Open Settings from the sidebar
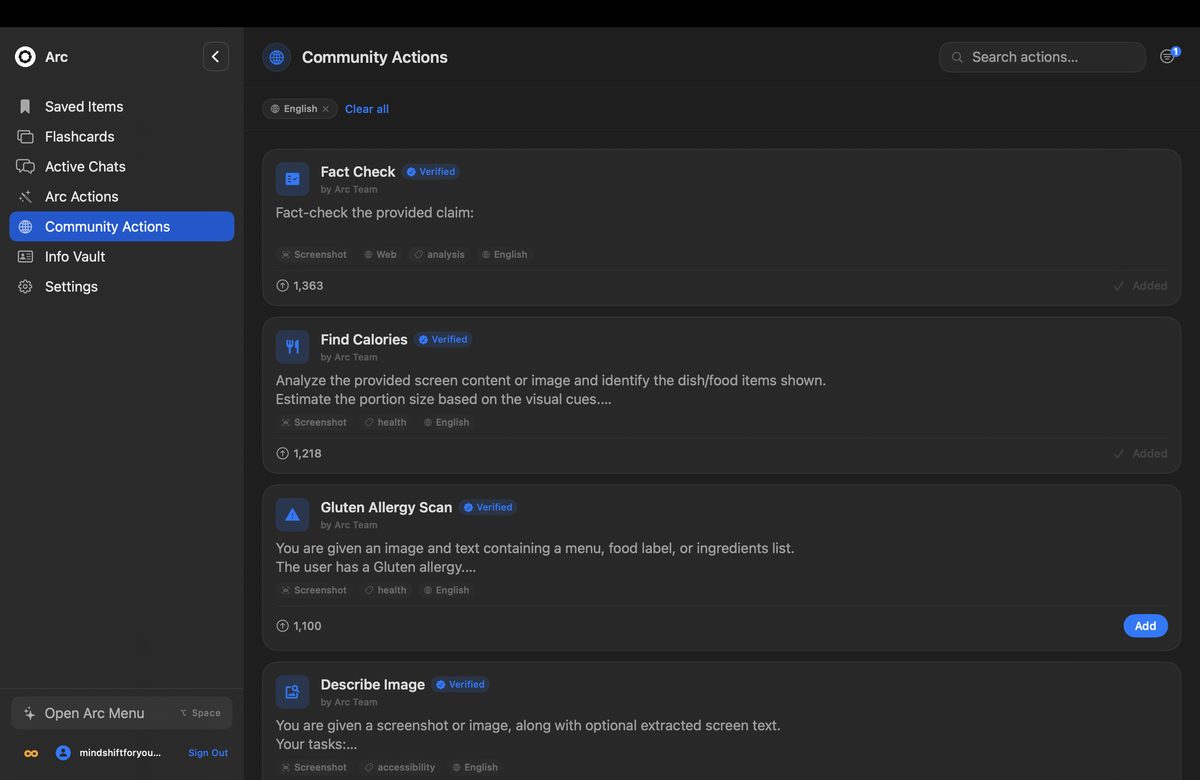 tap(122, 287)
